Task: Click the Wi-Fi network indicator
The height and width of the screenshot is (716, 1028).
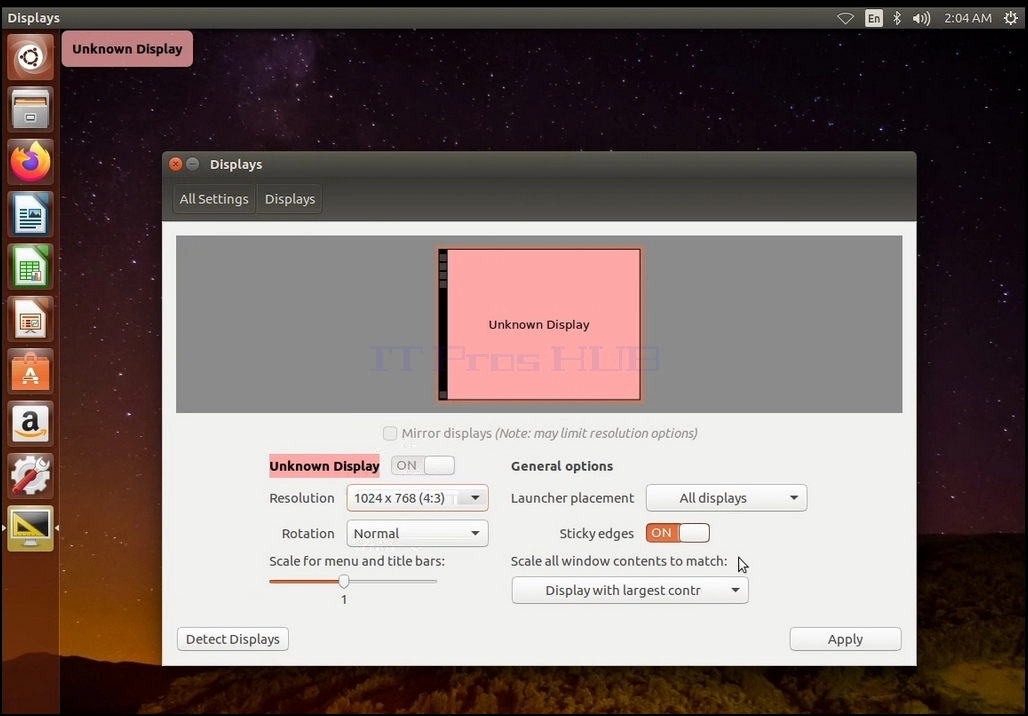Action: click(846, 18)
